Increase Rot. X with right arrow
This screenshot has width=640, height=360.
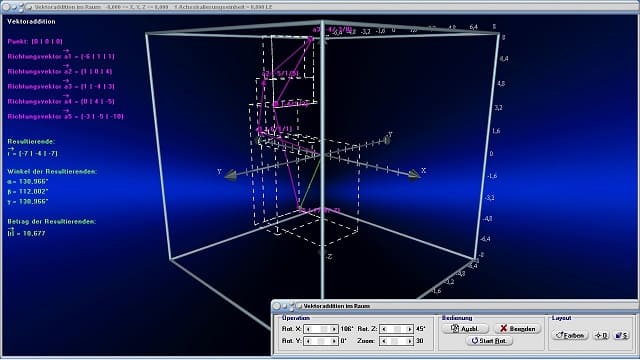(x=334, y=329)
